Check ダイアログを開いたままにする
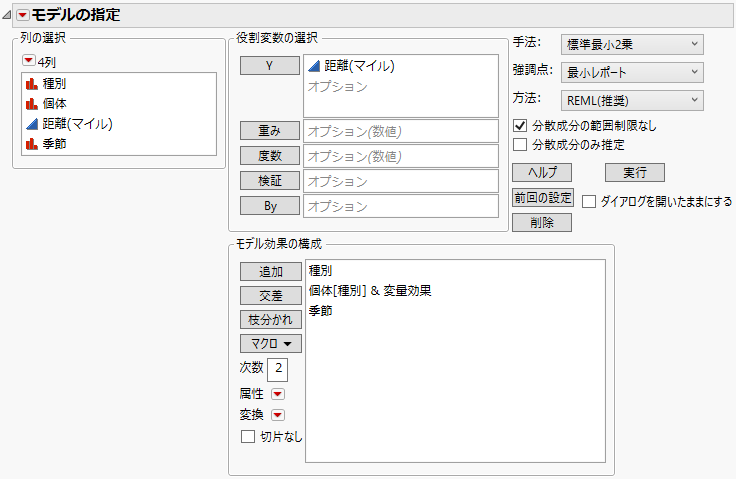Image resolution: width=736 pixels, height=479 pixels. [589, 201]
